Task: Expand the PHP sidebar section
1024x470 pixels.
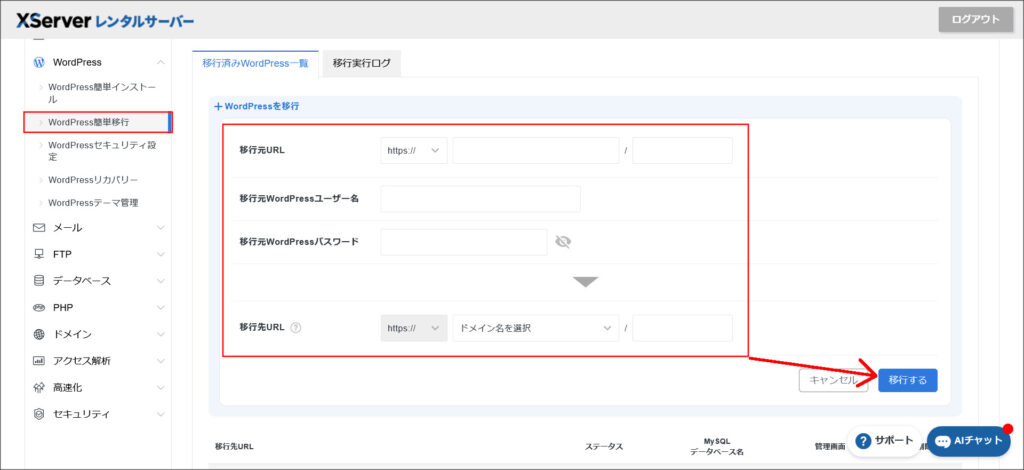Action: click(x=161, y=307)
